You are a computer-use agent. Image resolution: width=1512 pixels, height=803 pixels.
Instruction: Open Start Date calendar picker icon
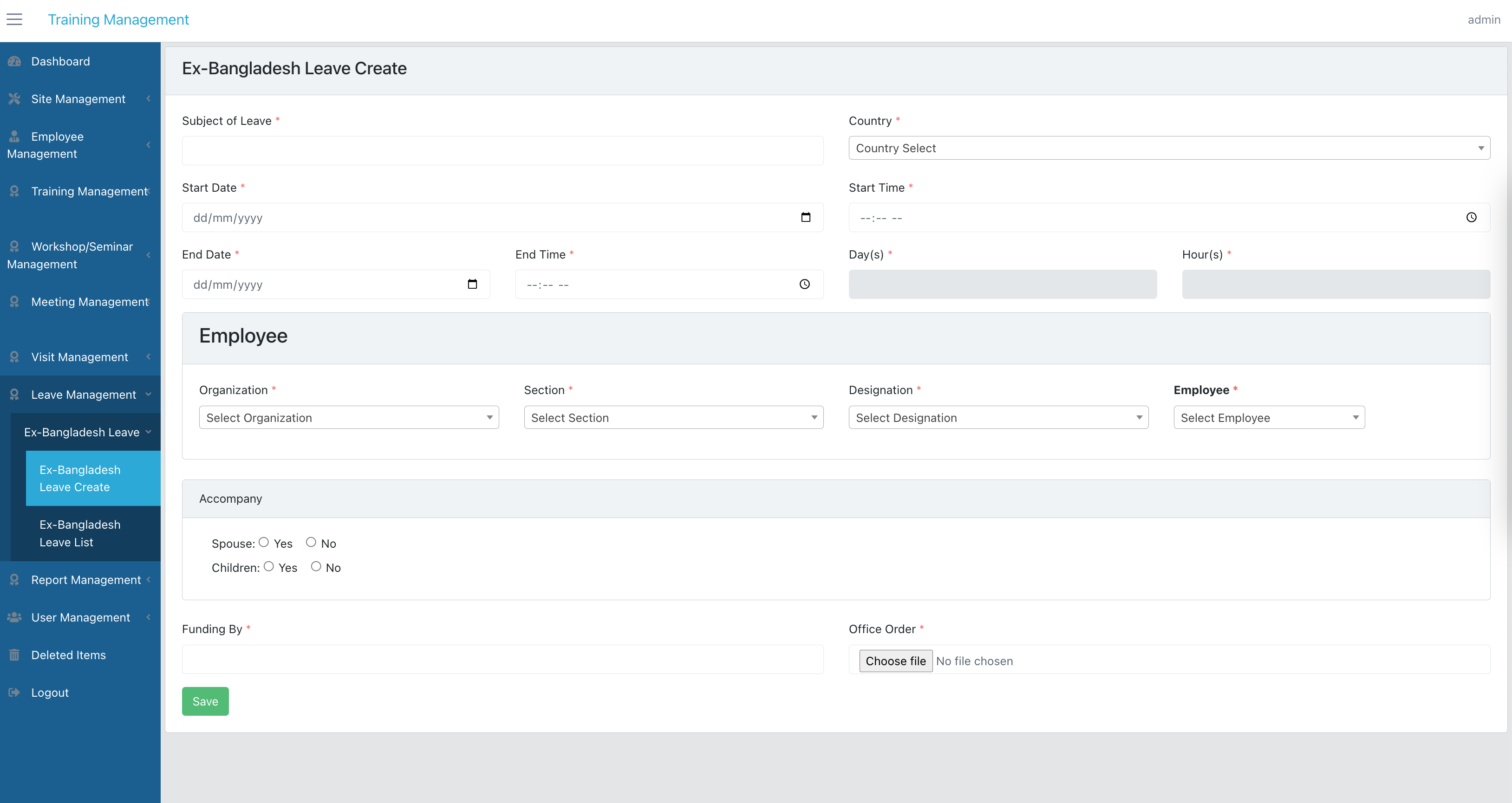point(805,217)
